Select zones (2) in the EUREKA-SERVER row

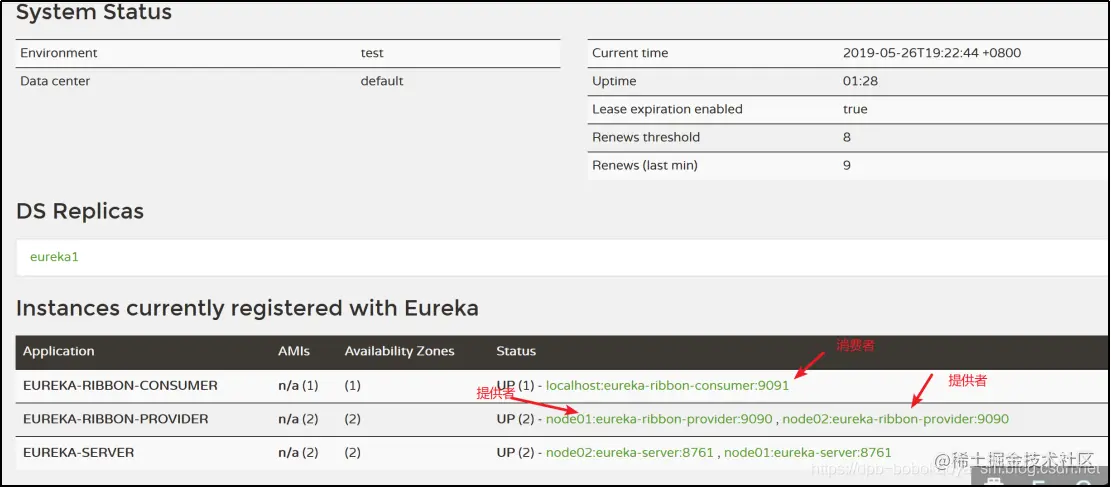353,452
